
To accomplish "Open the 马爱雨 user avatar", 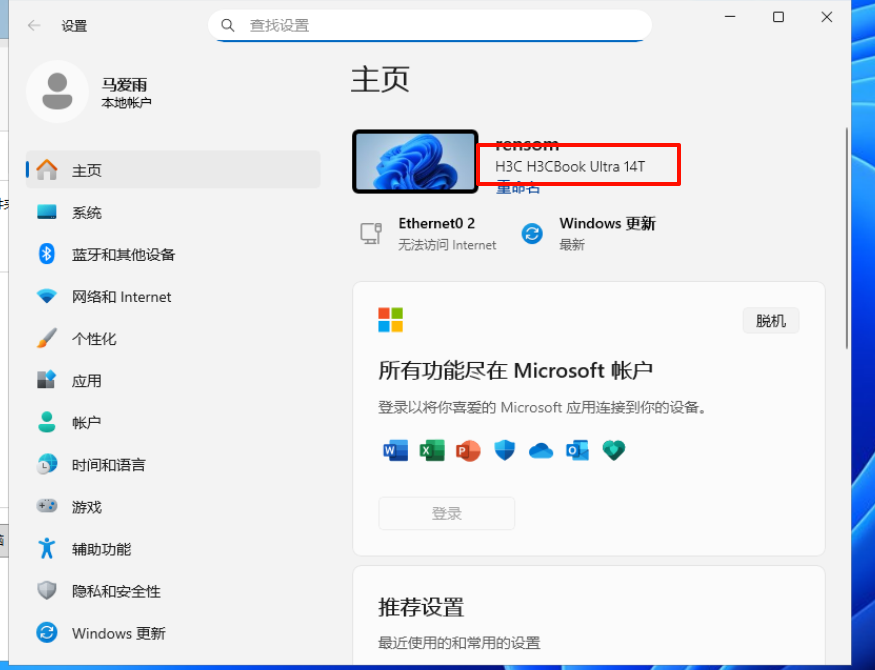I will point(57,91).
